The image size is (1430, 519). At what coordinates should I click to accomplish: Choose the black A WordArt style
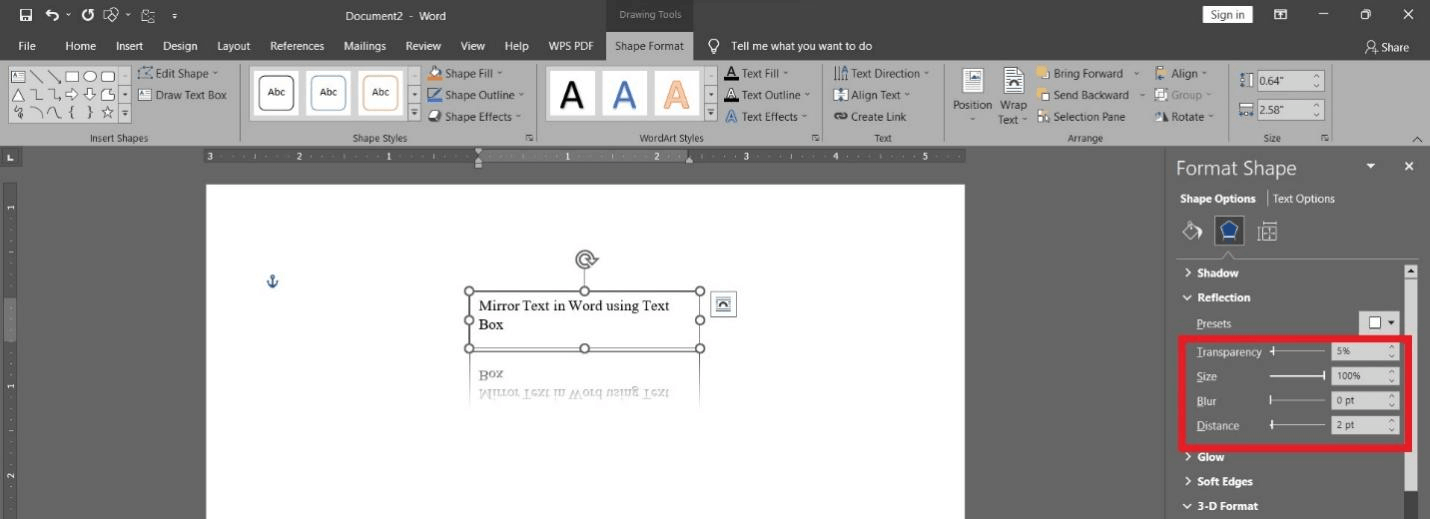click(571, 95)
